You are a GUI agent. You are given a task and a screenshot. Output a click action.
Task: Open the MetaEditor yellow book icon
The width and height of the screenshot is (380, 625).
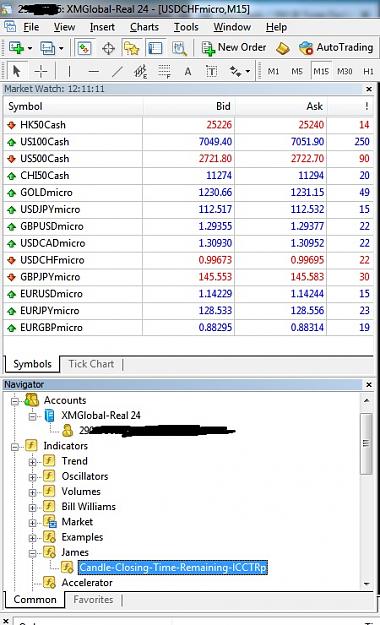(283, 48)
